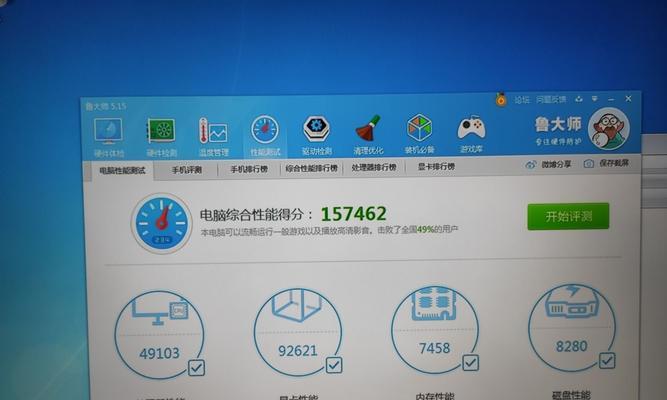Click 鲁大师 5.15 title text
667x400 pixels.
click(x=105, y=106)
